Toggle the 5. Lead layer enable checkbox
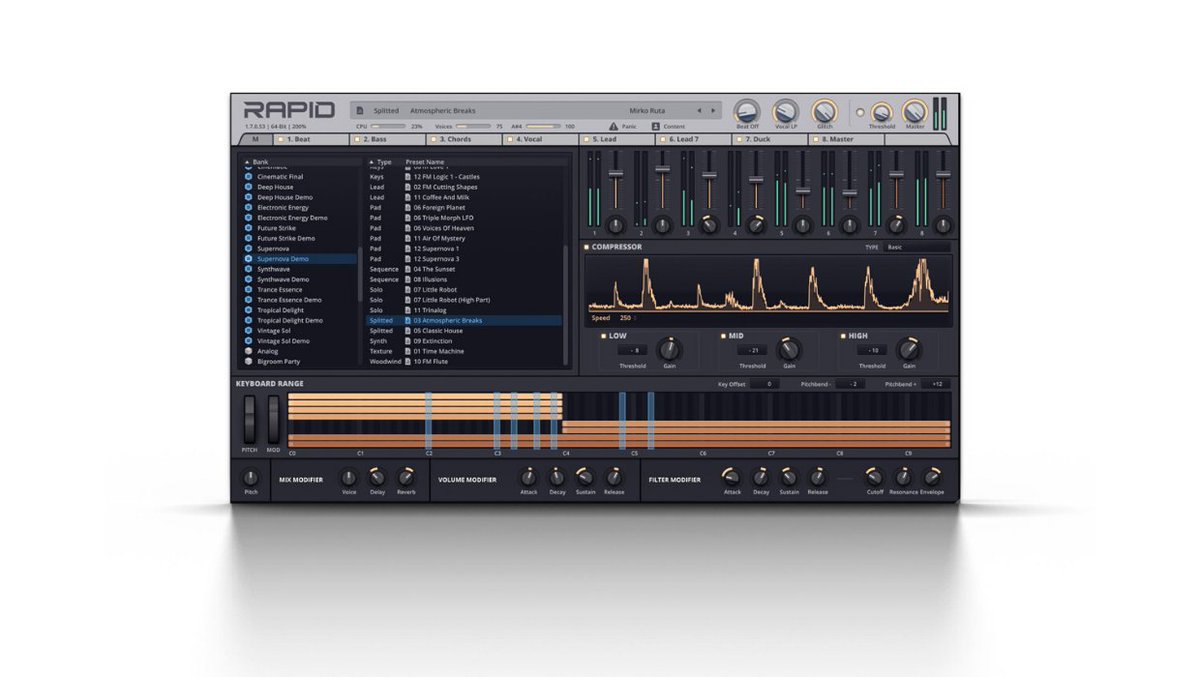This screenshot has width=1200, height=677. pos(586,140)
